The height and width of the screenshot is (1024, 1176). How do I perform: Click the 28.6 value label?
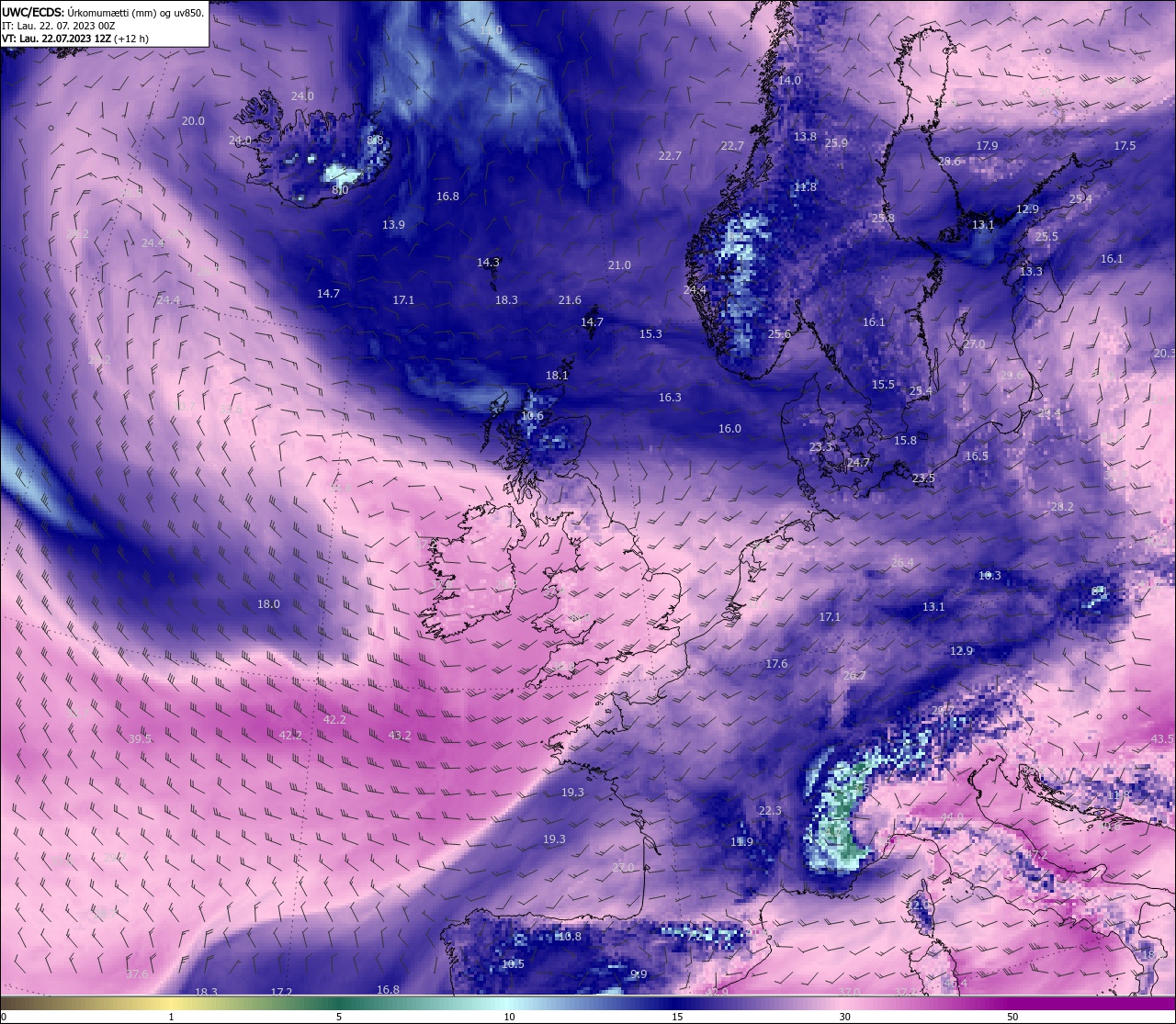pyautogui.click(x=949, y=162)
